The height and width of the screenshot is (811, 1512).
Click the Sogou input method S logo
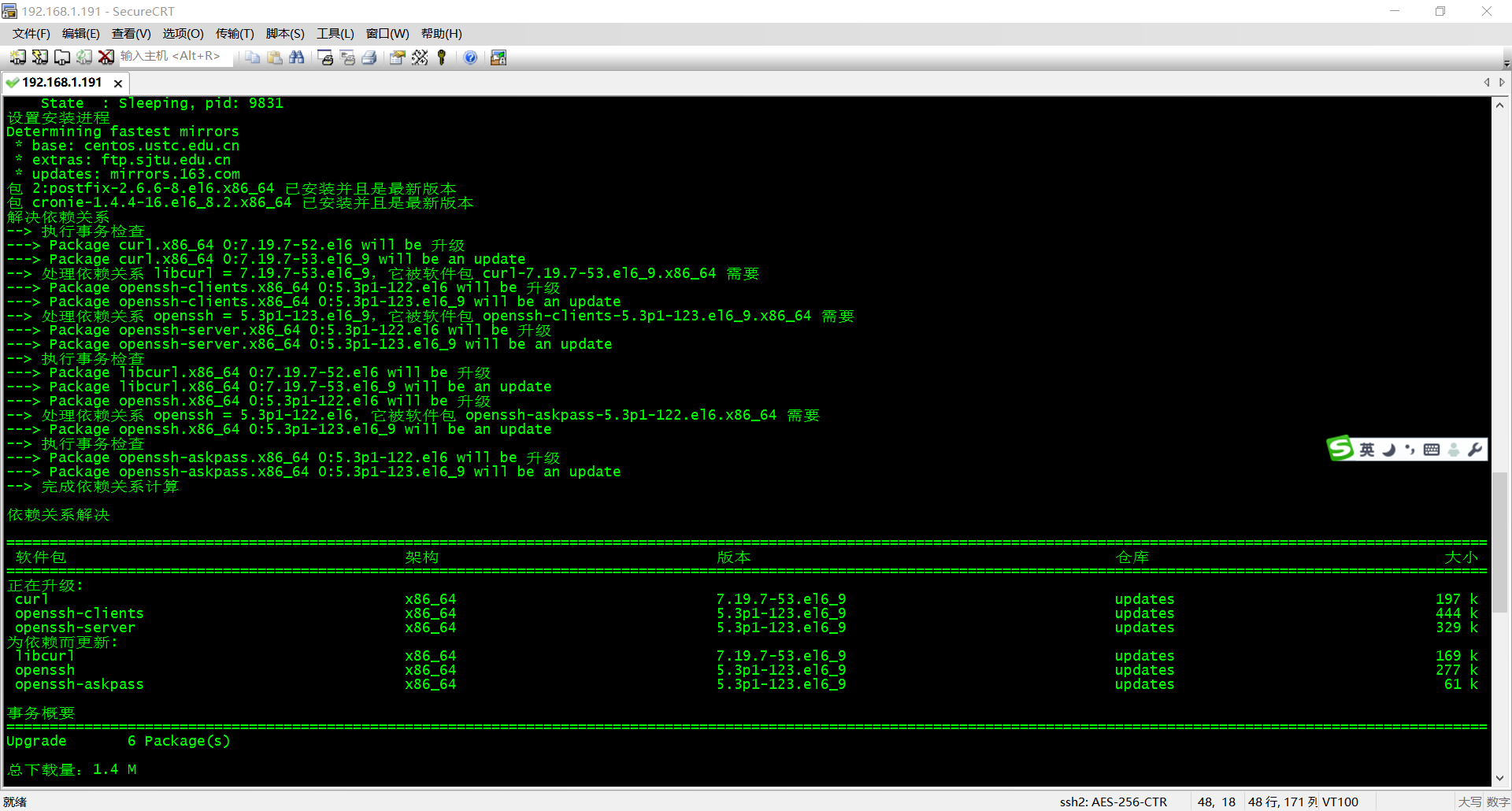(x=1340, y=449)
